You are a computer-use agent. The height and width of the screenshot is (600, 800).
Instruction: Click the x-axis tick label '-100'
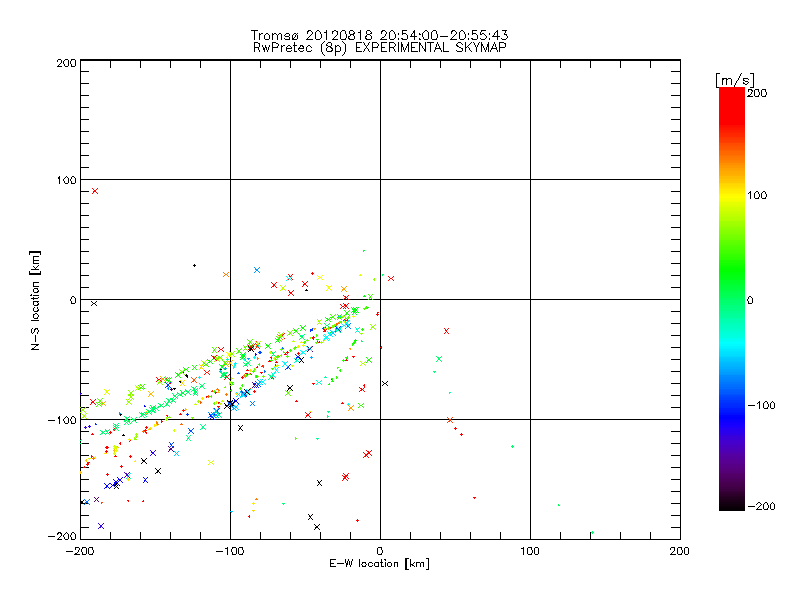pyautogui.click(x=230, y=551)
